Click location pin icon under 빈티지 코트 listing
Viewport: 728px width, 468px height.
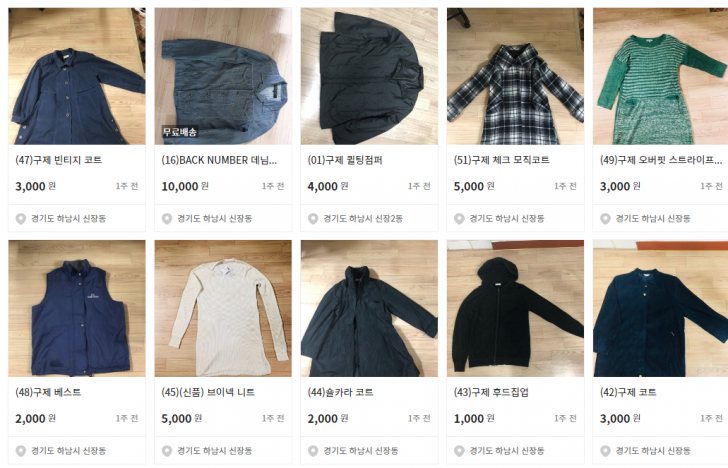click(x=21, y=219)
